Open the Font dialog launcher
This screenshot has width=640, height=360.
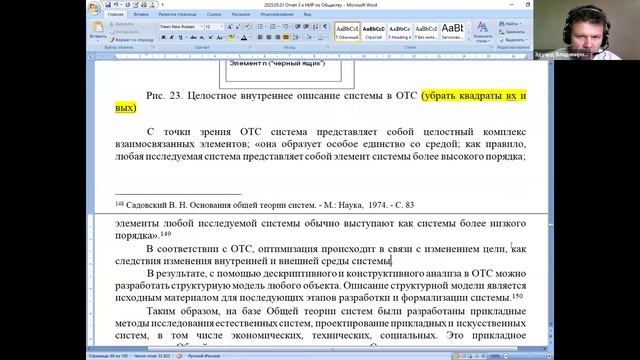click(x=250, y=47)
